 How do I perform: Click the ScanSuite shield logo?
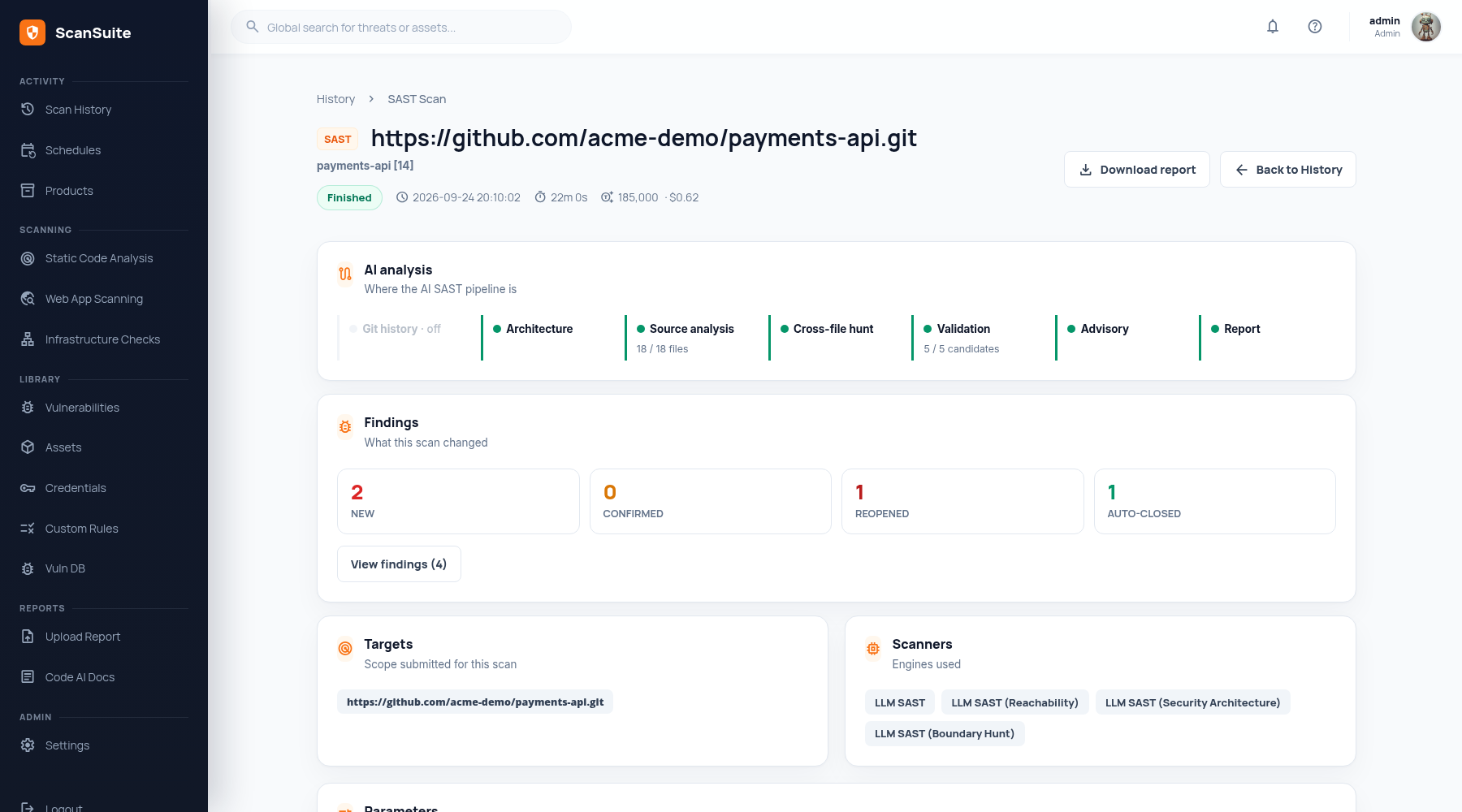pyautogui.click(x=32, y=32)
